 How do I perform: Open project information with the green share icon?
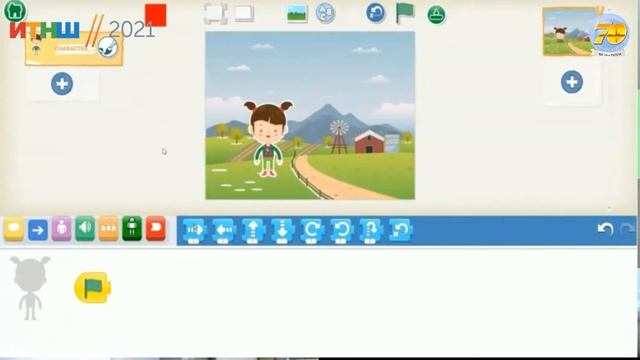pyautogui.click(x=436, y=15)
